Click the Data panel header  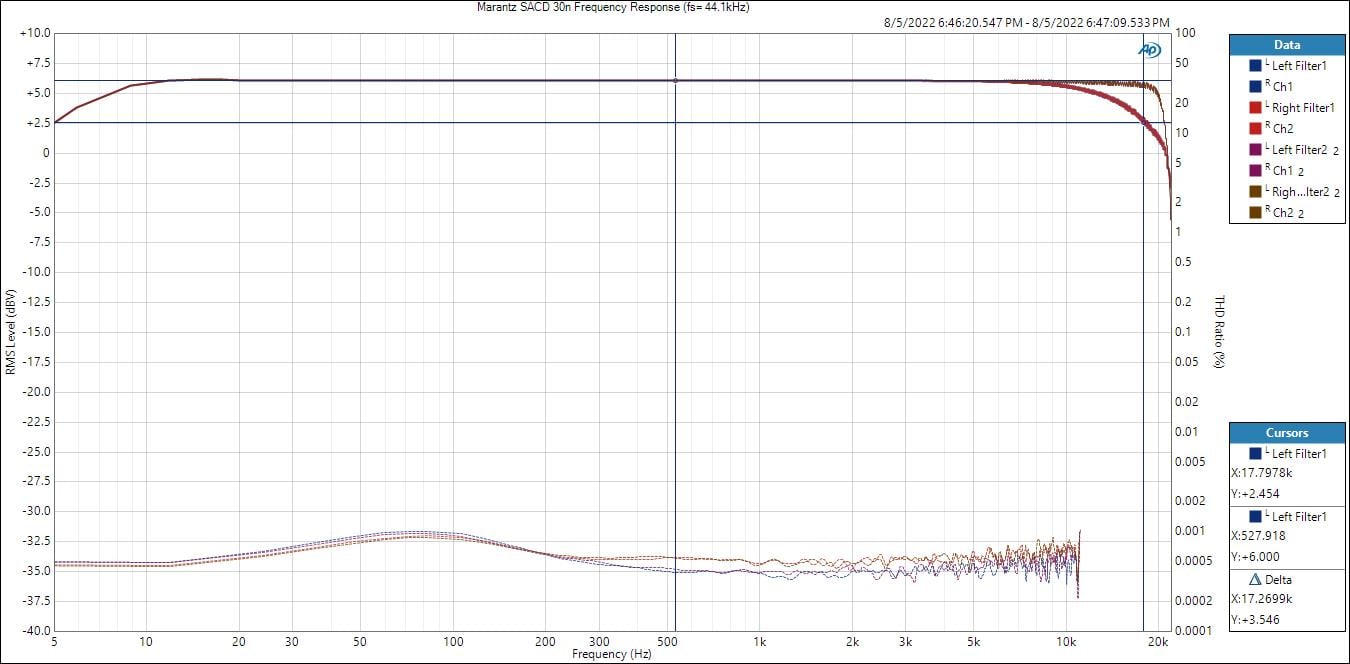(x=1287, y=45)
